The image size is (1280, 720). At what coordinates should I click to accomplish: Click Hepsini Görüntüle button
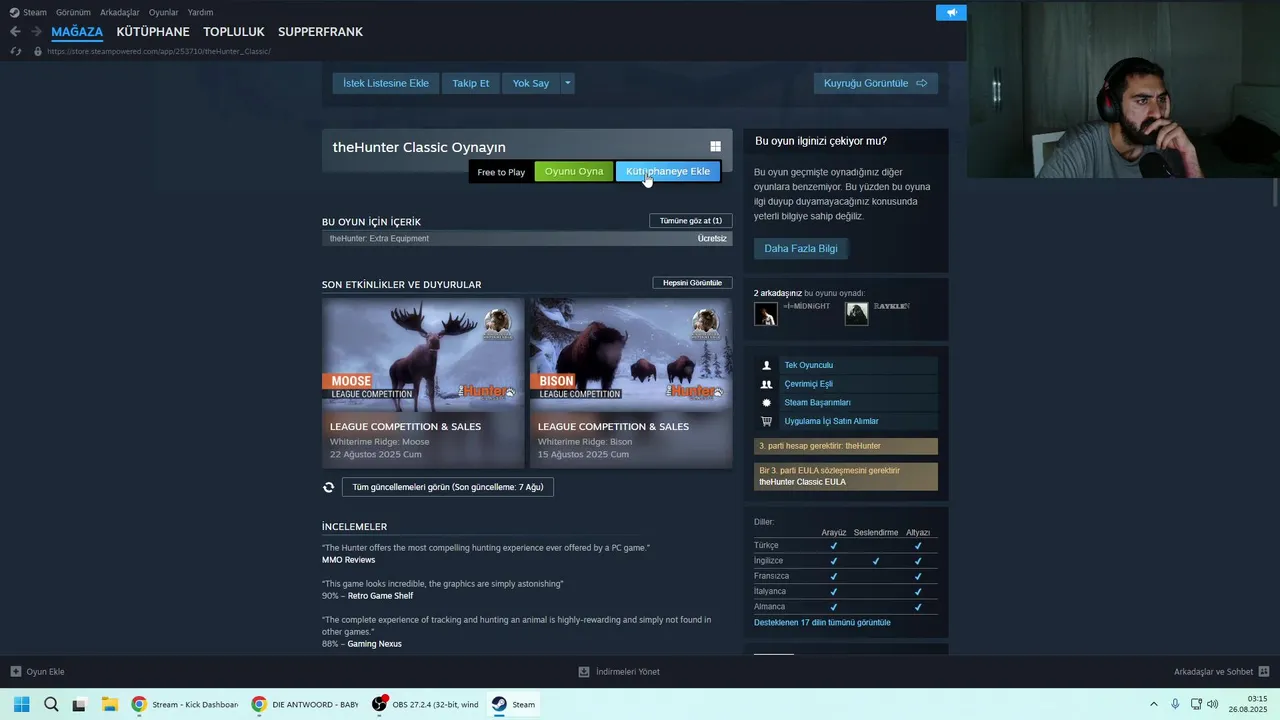point(692,283)
